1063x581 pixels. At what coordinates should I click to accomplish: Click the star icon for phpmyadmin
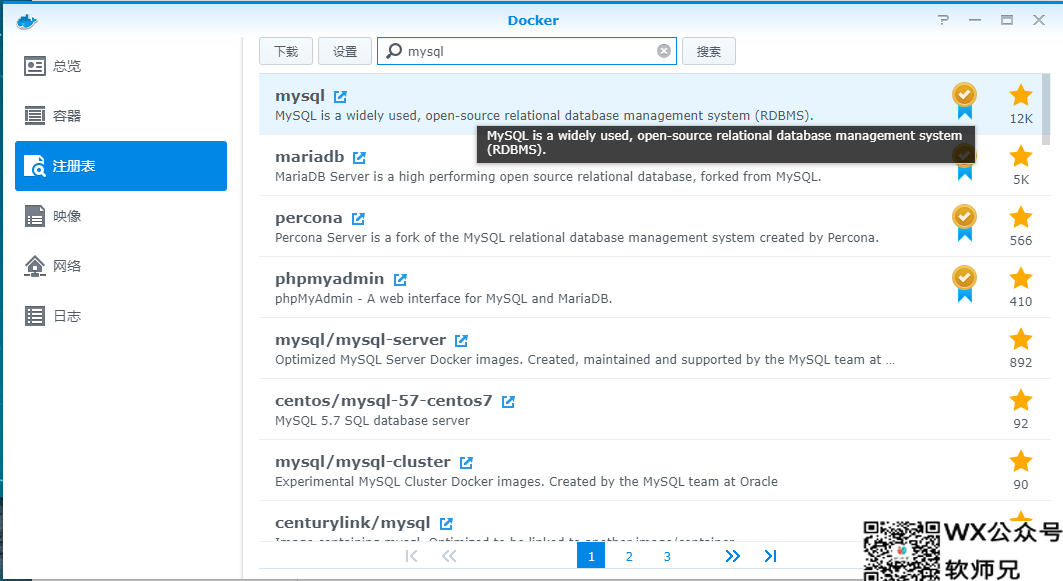1020,279
